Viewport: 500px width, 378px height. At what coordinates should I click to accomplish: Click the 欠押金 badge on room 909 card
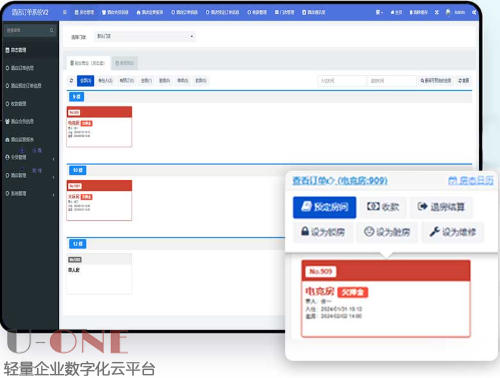353,292
